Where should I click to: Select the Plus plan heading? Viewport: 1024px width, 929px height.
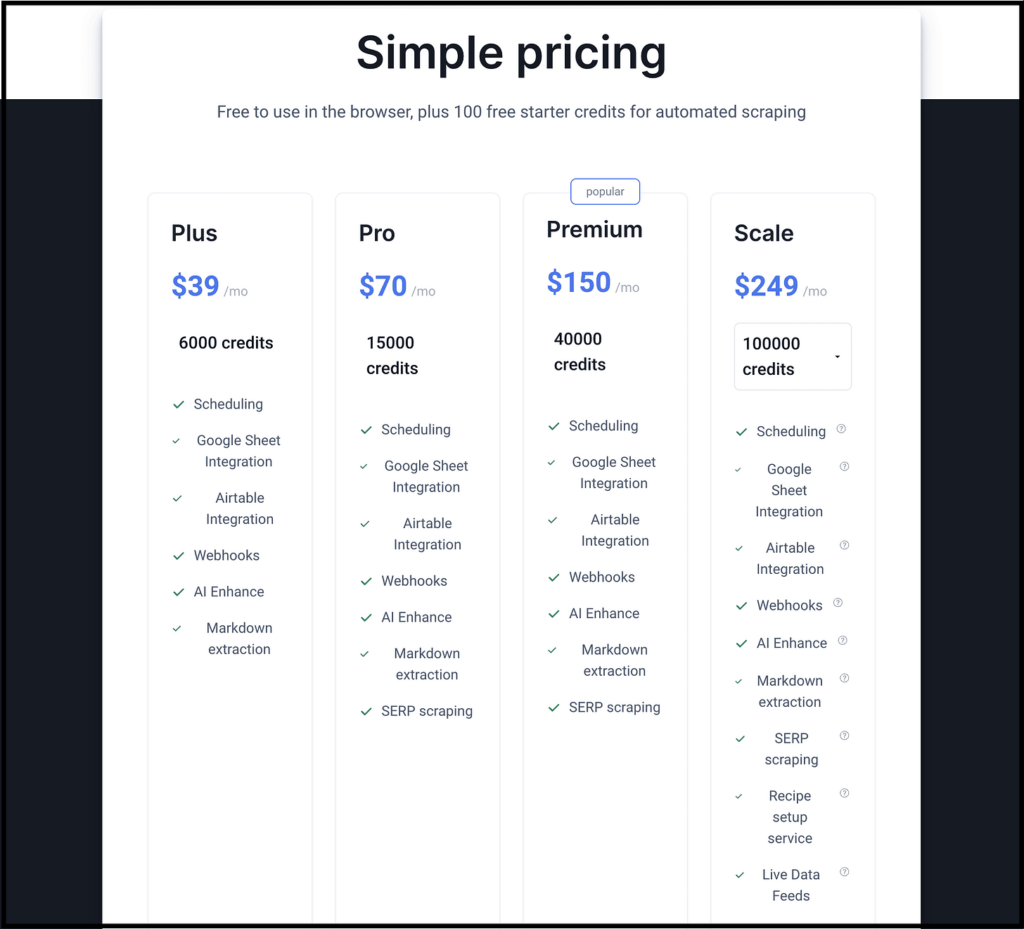[x=193, y=233]
